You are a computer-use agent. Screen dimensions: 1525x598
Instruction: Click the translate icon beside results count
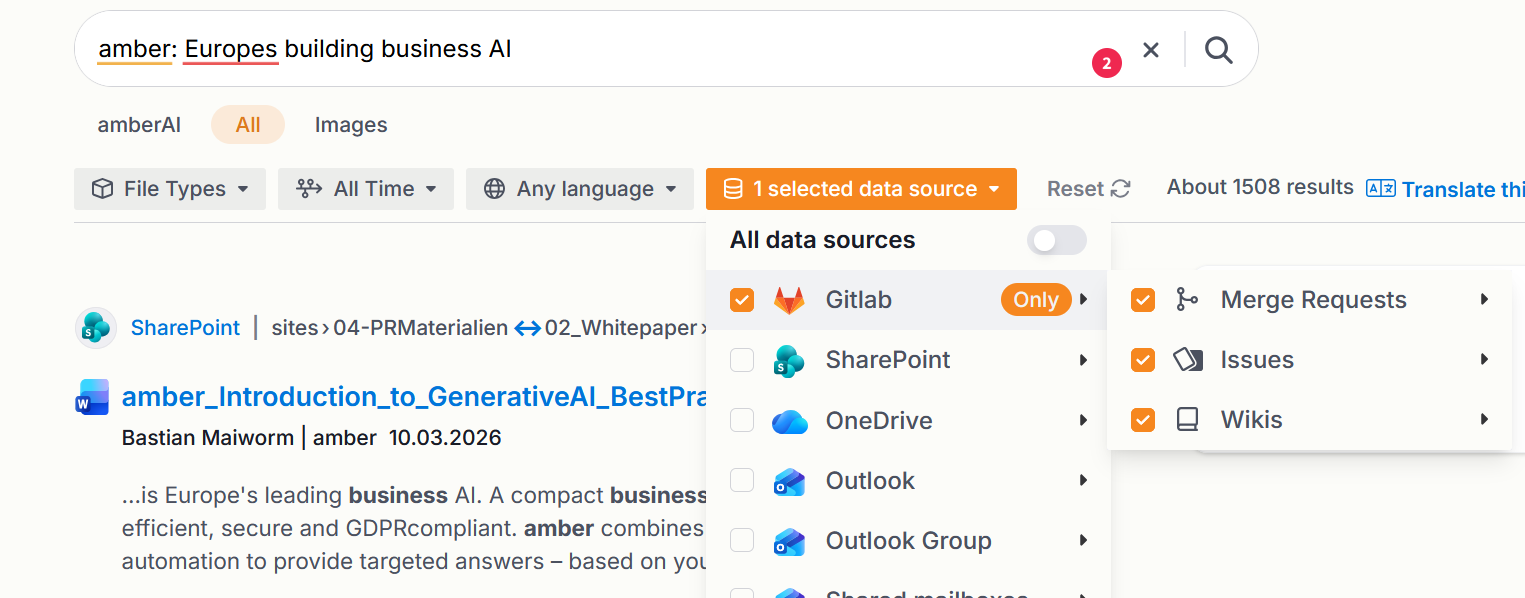pyautogui.click(x=1381, y=189)
